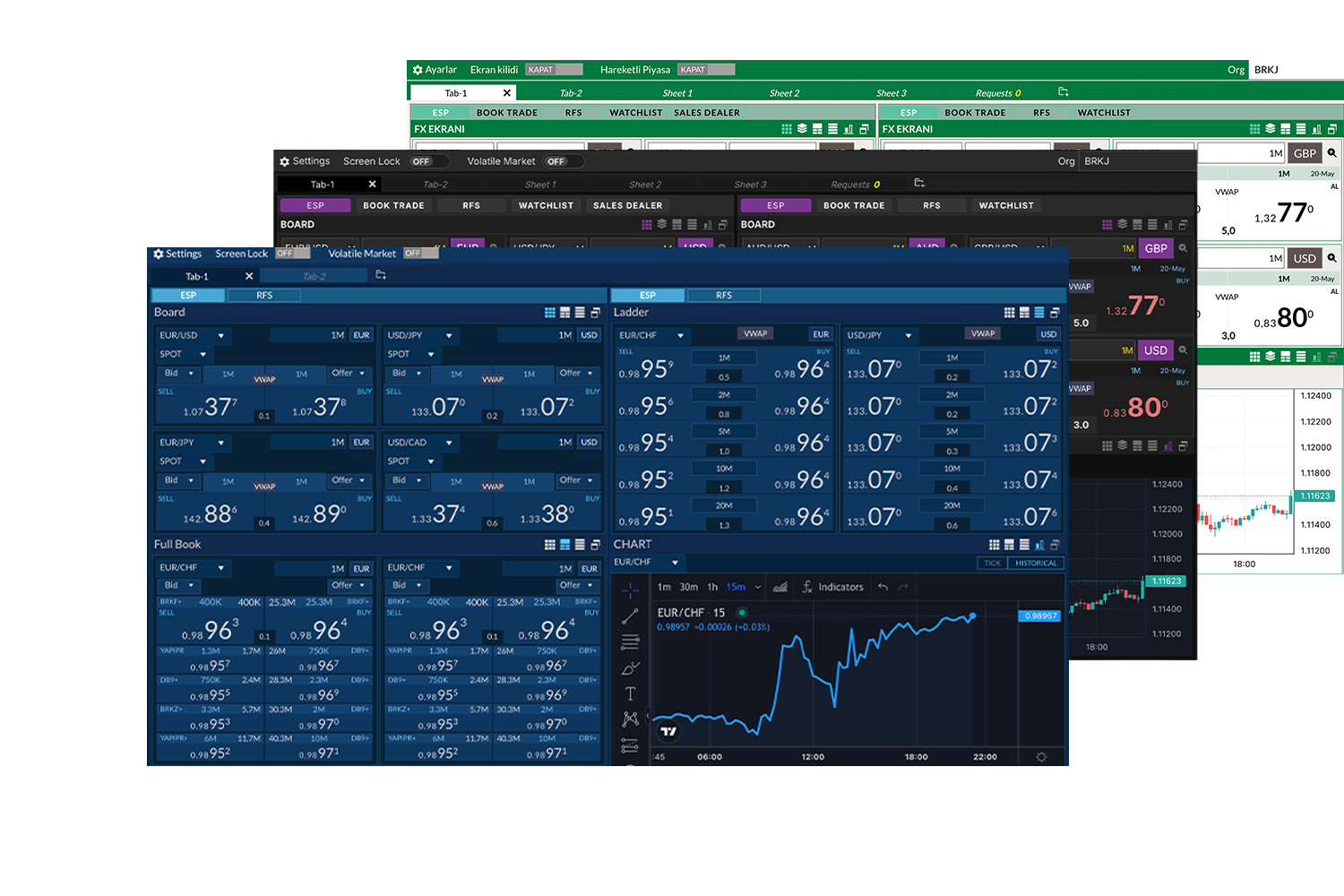Expand the Offer dropdown in EUR/USD tile

click(361, 374)
